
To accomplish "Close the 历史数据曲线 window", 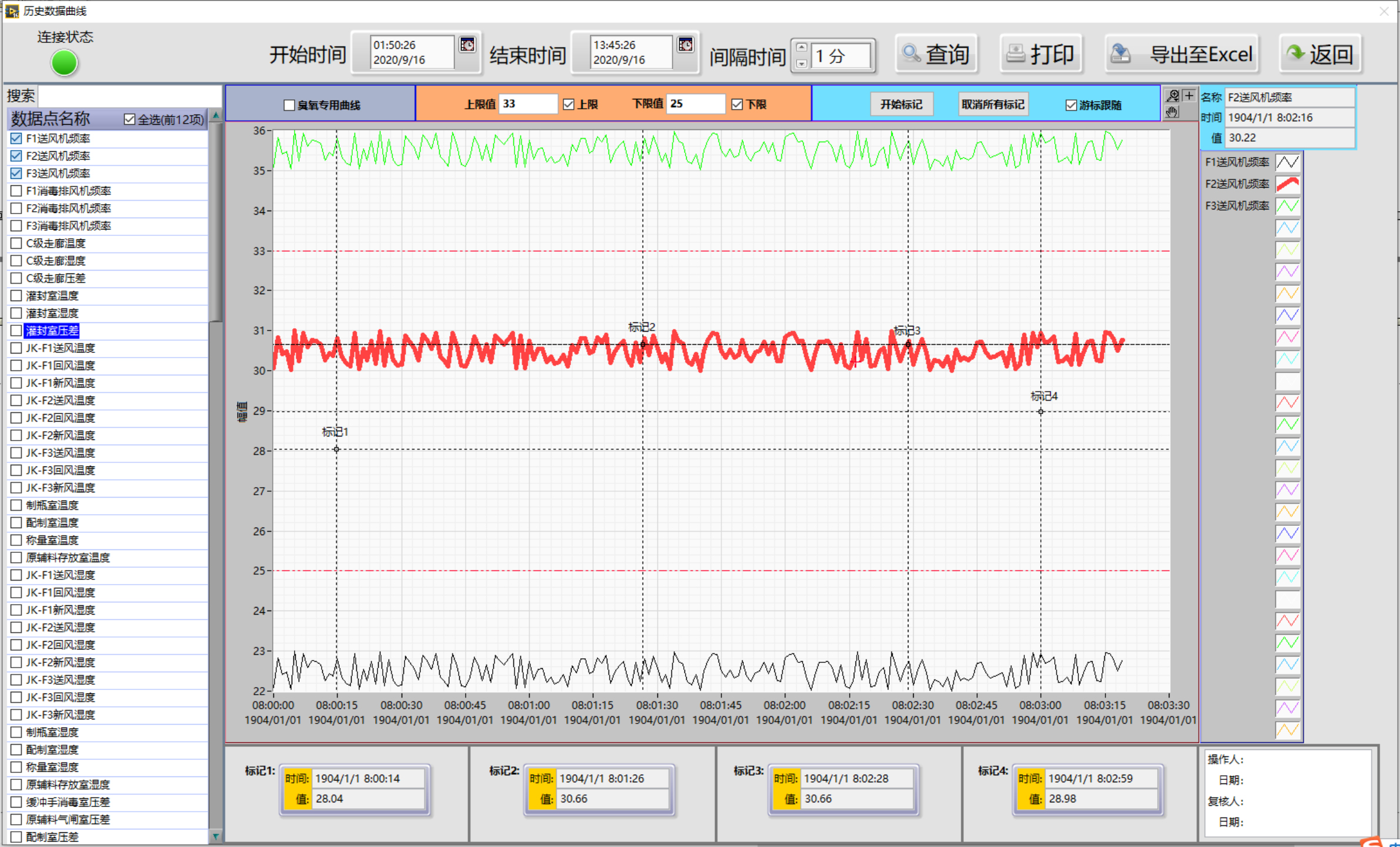I will coord(1384,11).
